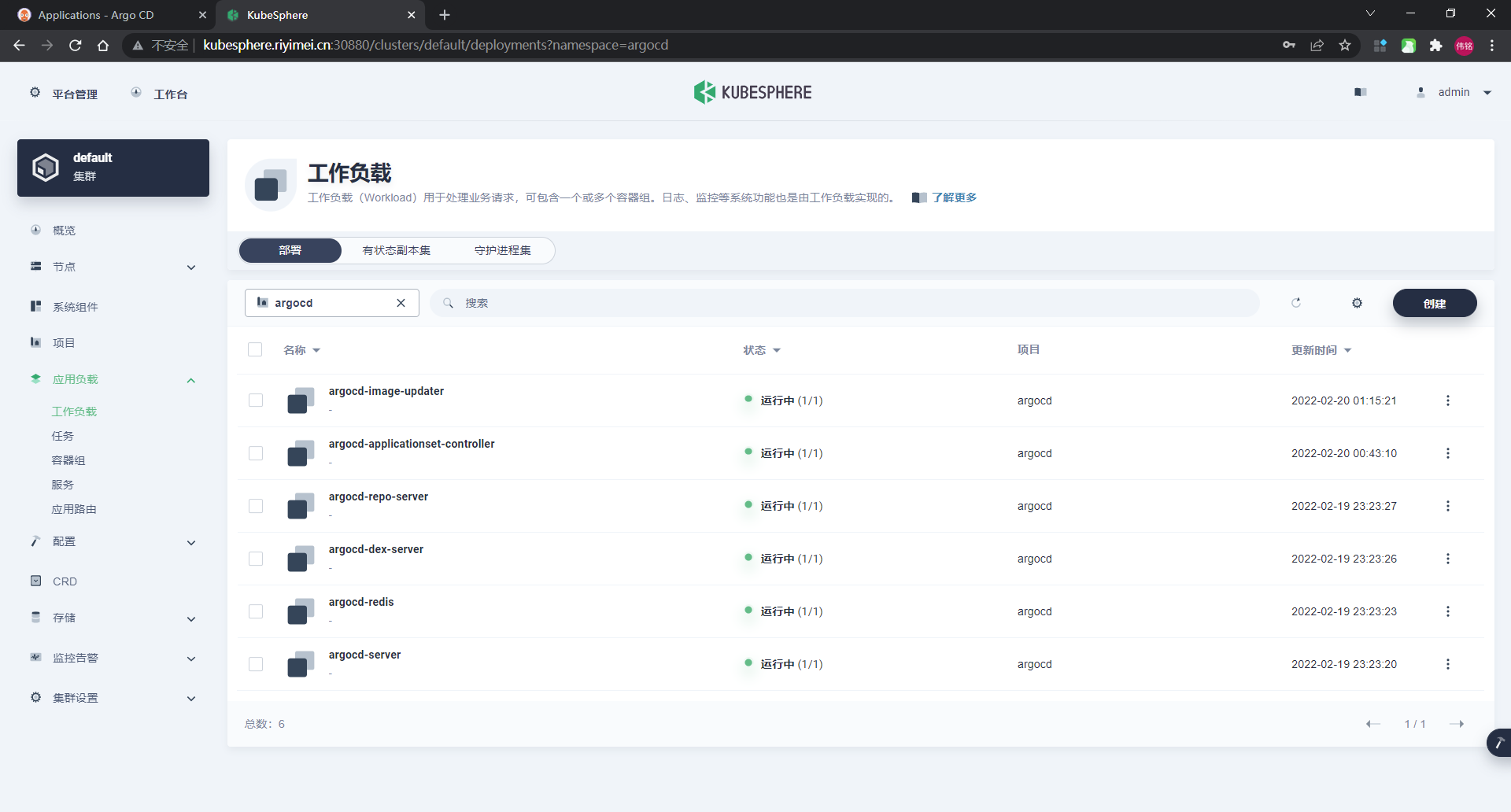This screenshot has height=812, width=1511.
Task: Open table column settings gear
Action: pyautogui.click(x=1357, y=303)
